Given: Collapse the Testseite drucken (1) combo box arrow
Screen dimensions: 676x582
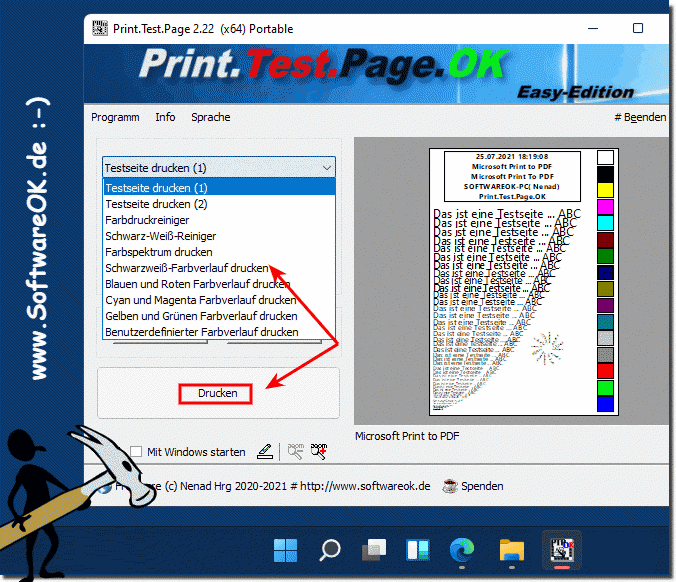Looking at the screenshot, I should tap(327, 168).
